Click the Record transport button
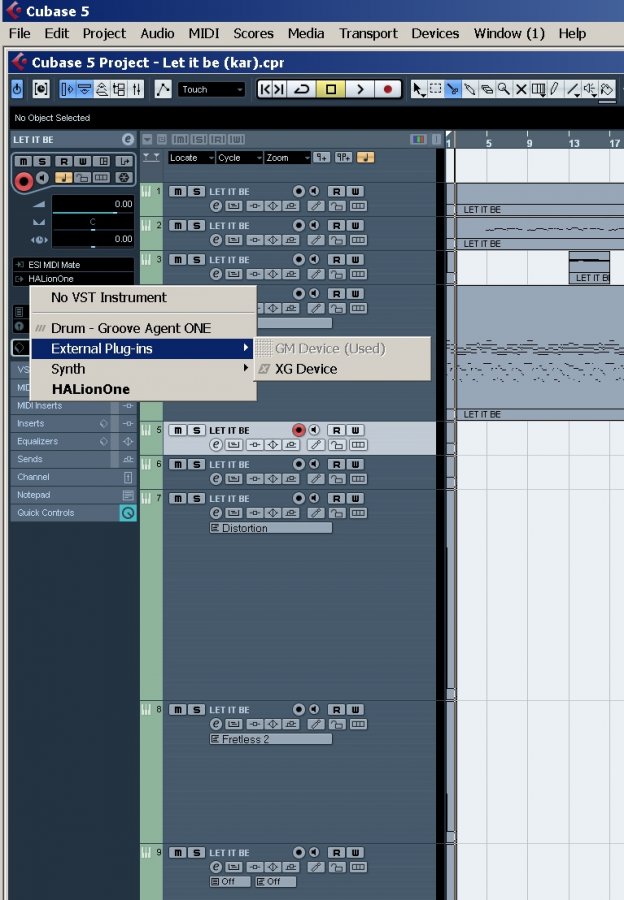 coord(388,89)
